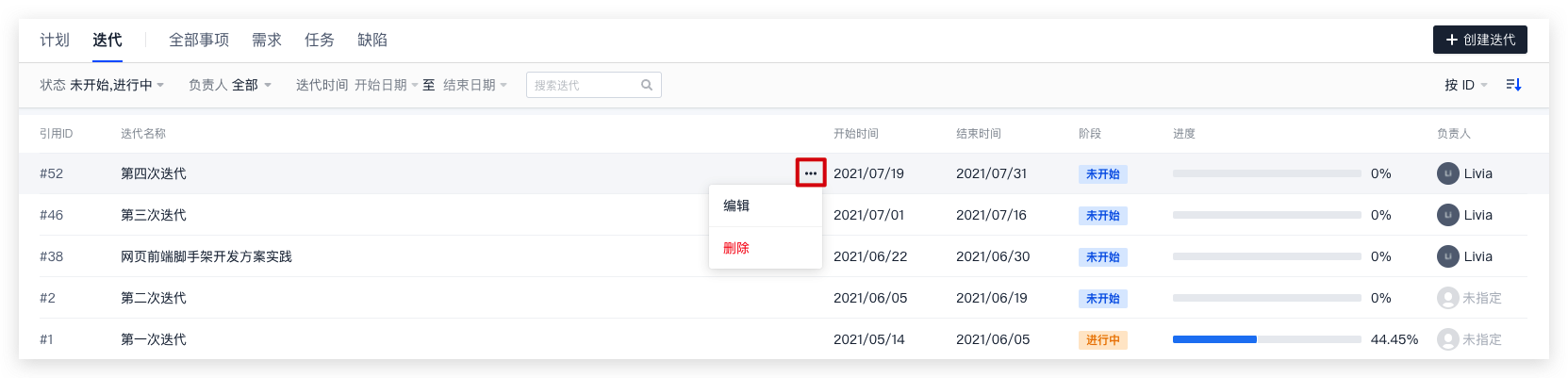The height and width of the screenshot is (378, 1568).
Task: Click the 开始时间 column header
Action: (x=856, y=134)
